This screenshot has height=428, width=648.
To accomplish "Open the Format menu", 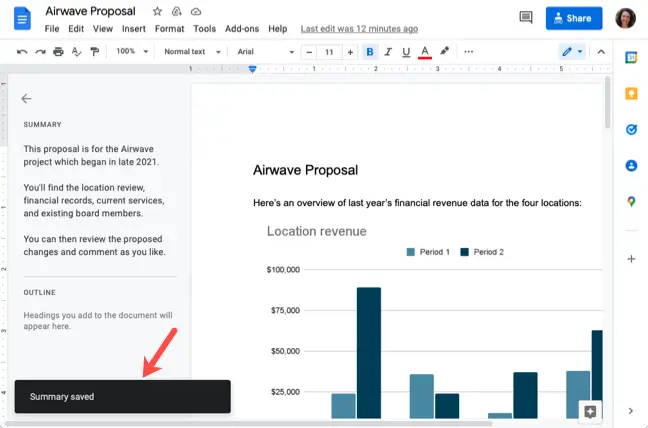I will pos(169,29).
